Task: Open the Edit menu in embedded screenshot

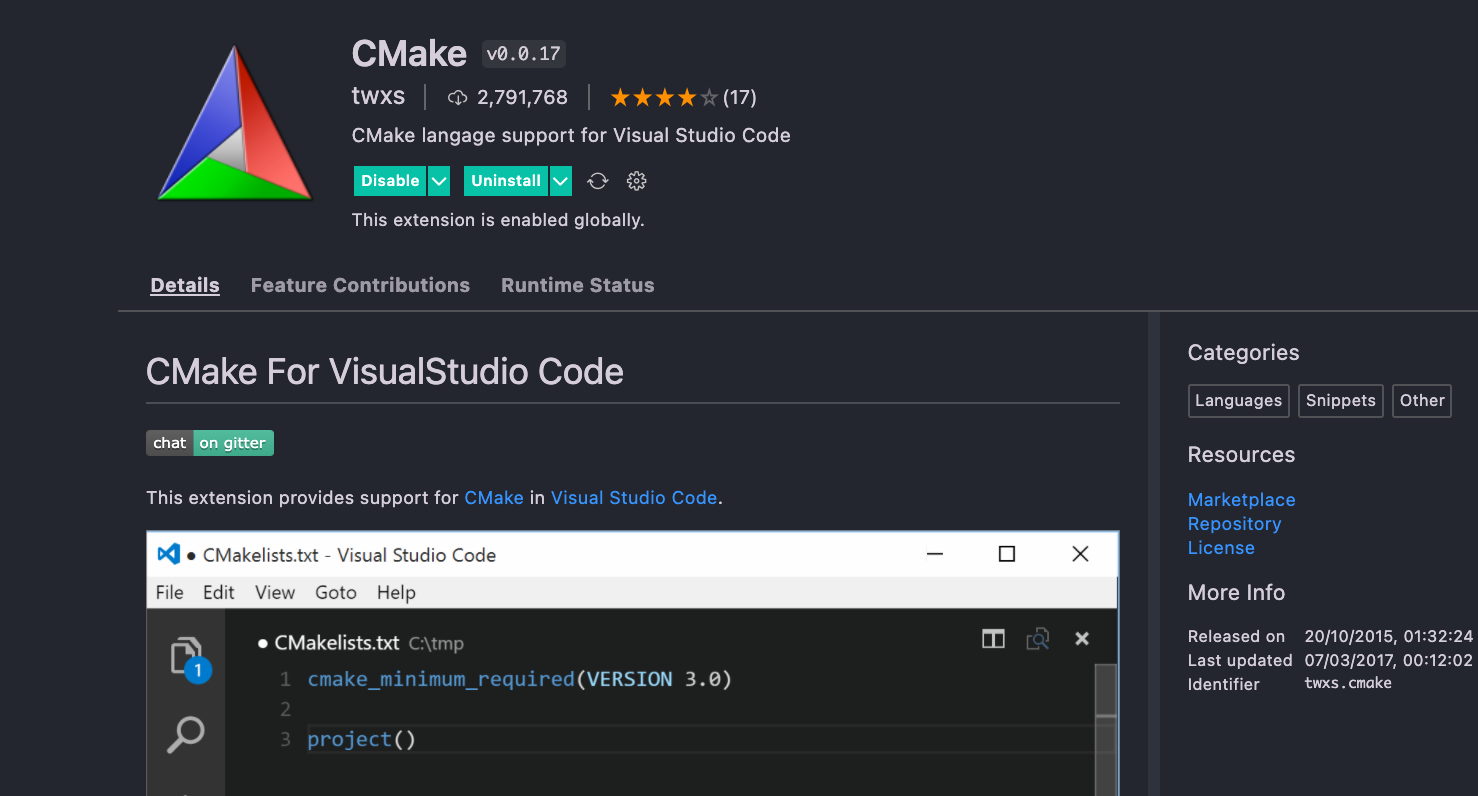Action: tap(219, 592)
